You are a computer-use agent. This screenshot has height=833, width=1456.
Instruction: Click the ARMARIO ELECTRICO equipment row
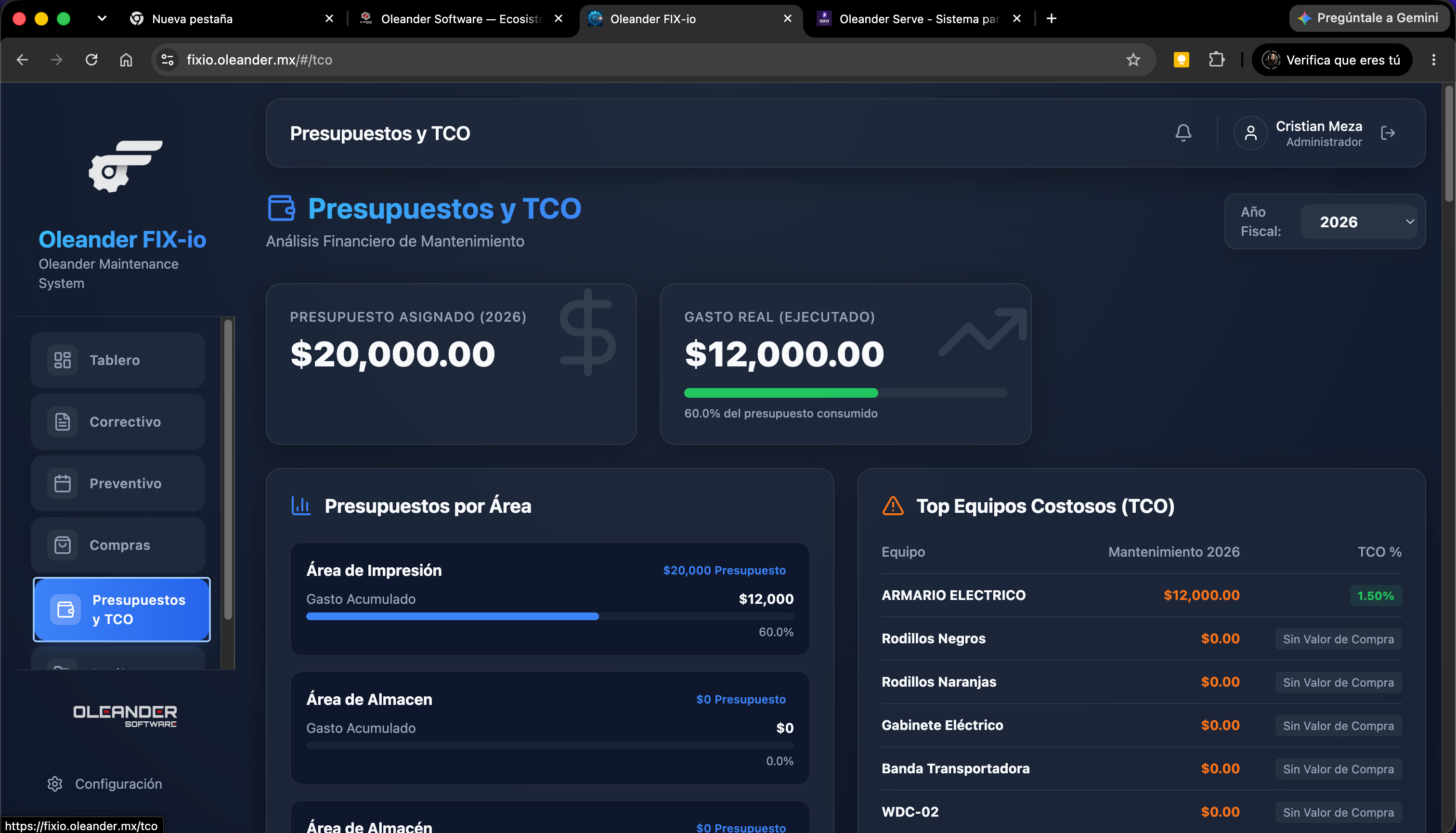click(1141, 595)
